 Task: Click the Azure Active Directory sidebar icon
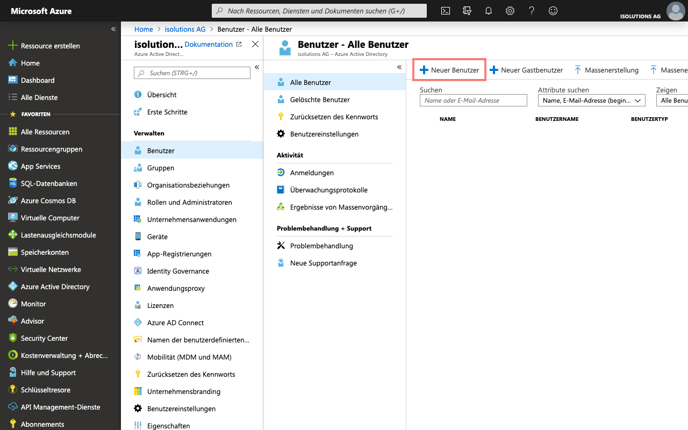[x=13, y=286]
